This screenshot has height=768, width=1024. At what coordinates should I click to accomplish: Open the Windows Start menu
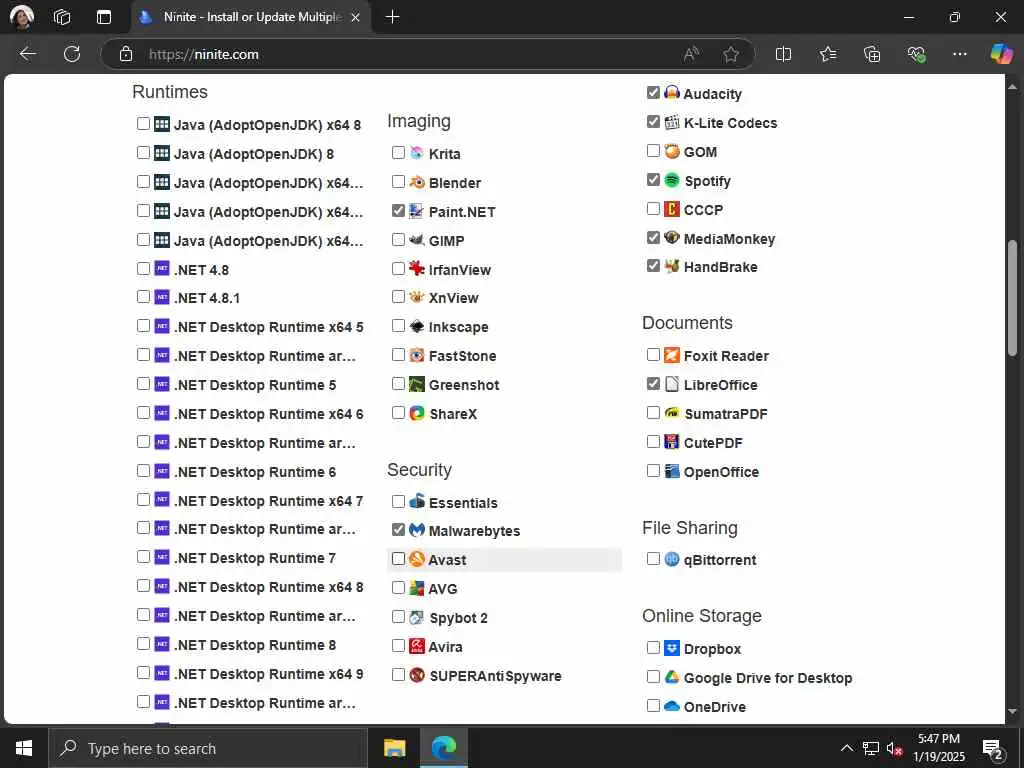[x=24, y=748]
